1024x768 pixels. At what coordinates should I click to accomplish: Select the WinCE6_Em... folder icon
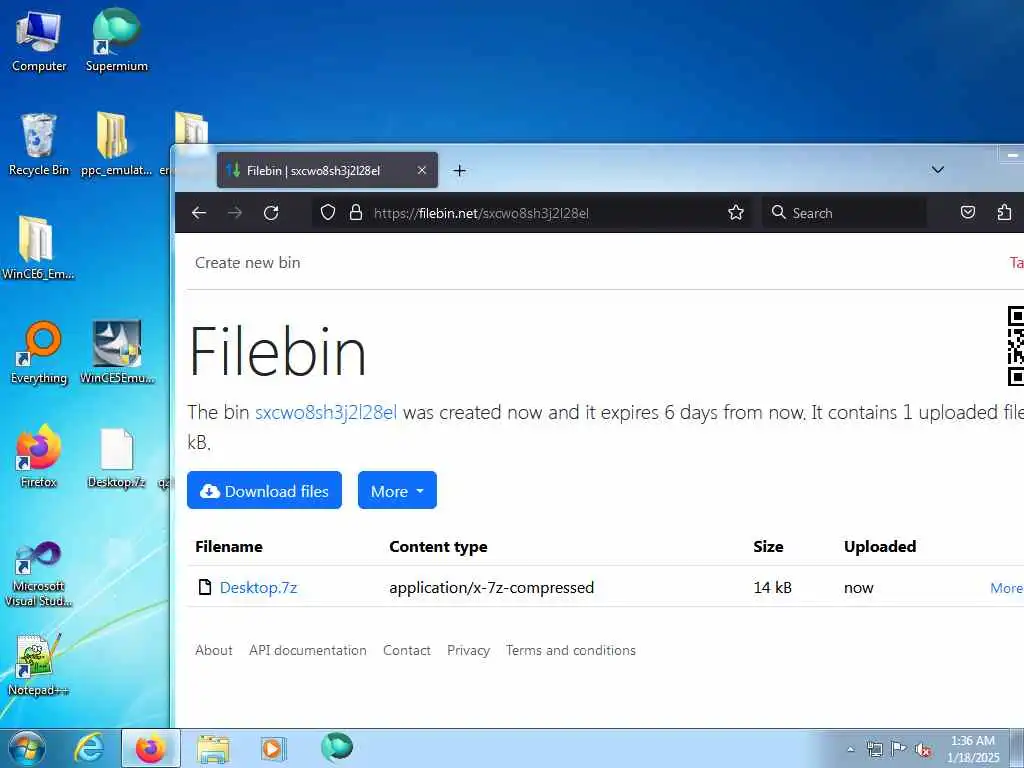click(38, 248)
